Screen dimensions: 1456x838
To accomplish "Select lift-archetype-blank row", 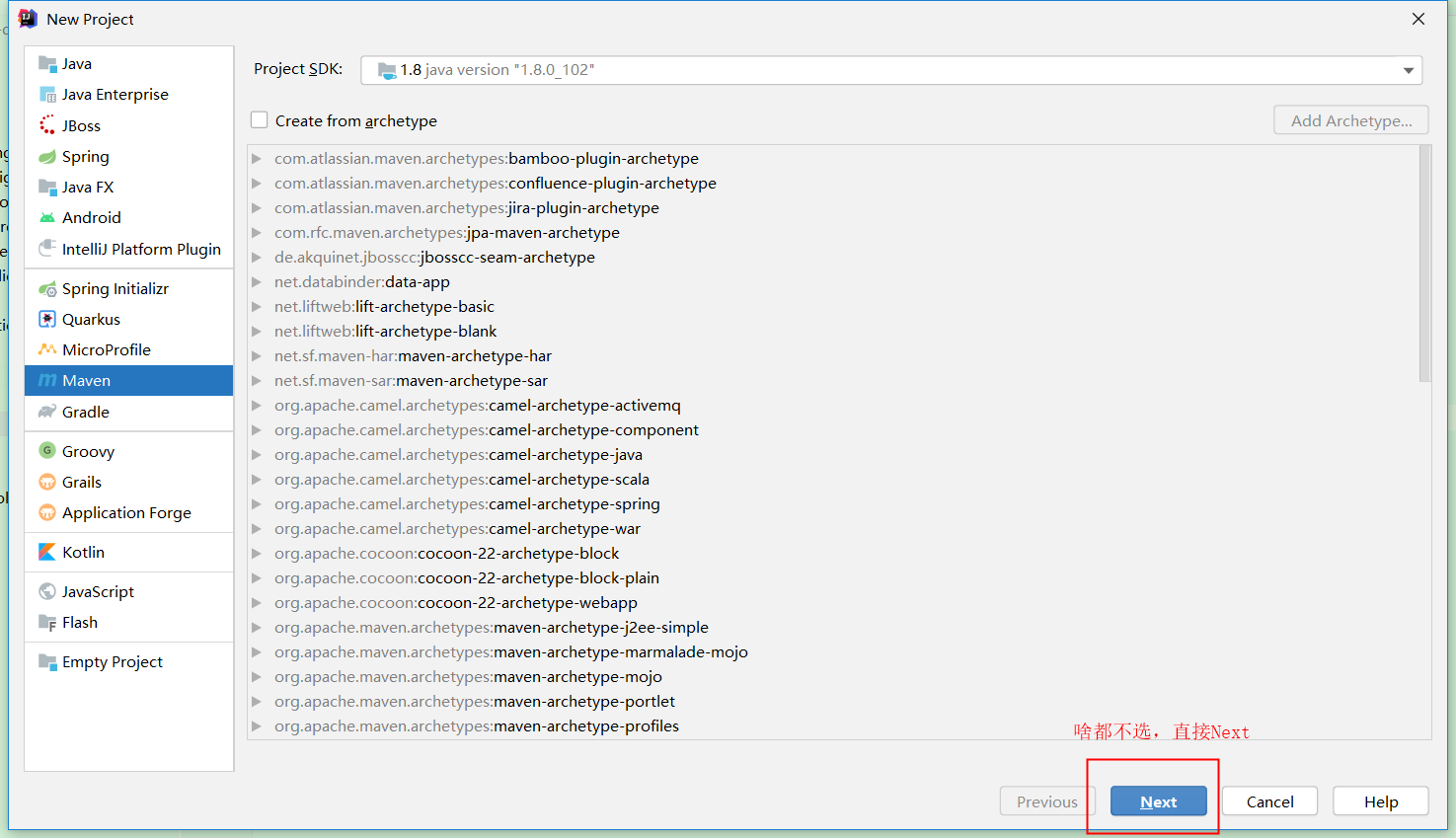I will click(832, 331).
